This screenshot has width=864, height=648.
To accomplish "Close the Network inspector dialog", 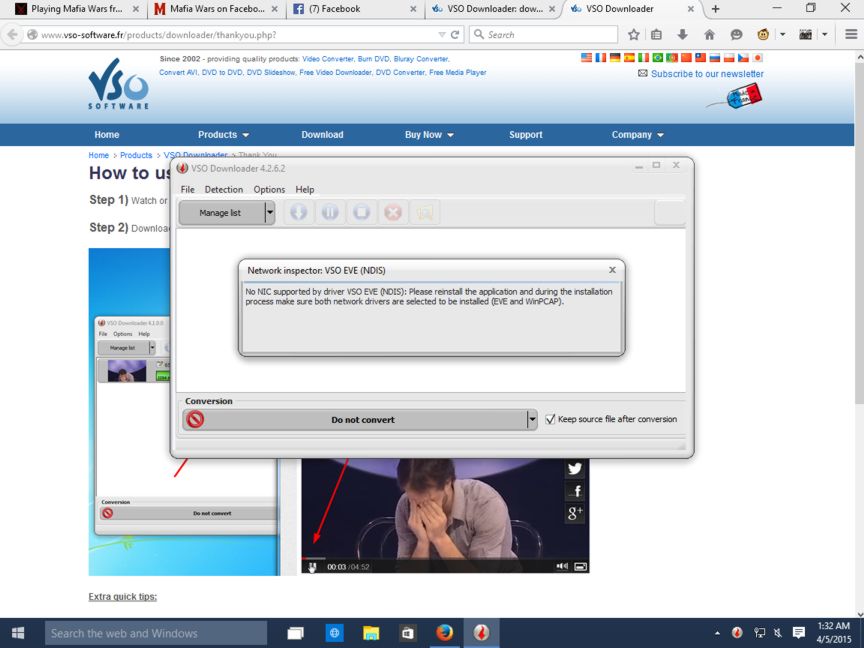I will pos(612,270).
